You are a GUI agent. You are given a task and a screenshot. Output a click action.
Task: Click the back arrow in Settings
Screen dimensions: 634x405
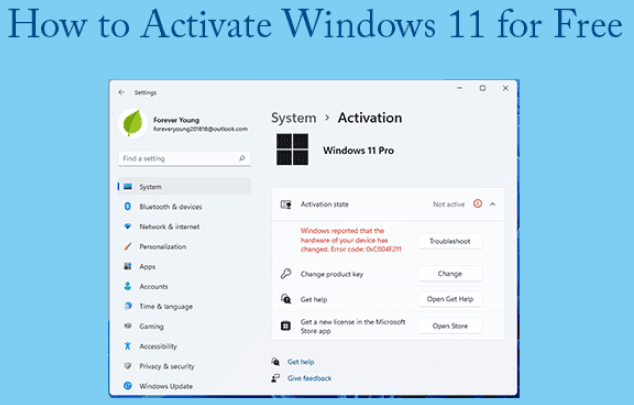pyautogui.click(x=121, y=91)
